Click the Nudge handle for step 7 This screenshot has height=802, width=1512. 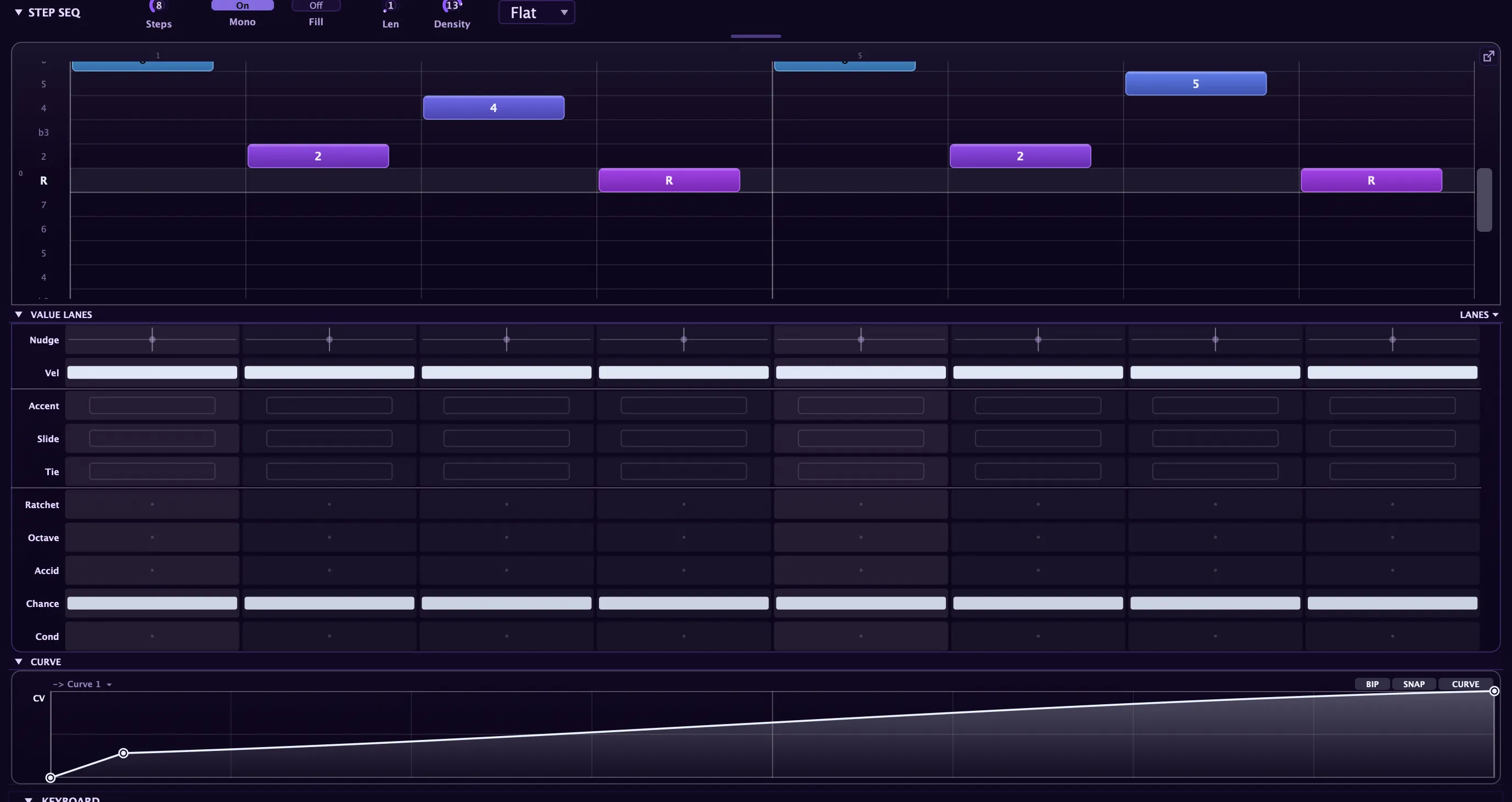pyautogui.click(x=1215, y=339)
